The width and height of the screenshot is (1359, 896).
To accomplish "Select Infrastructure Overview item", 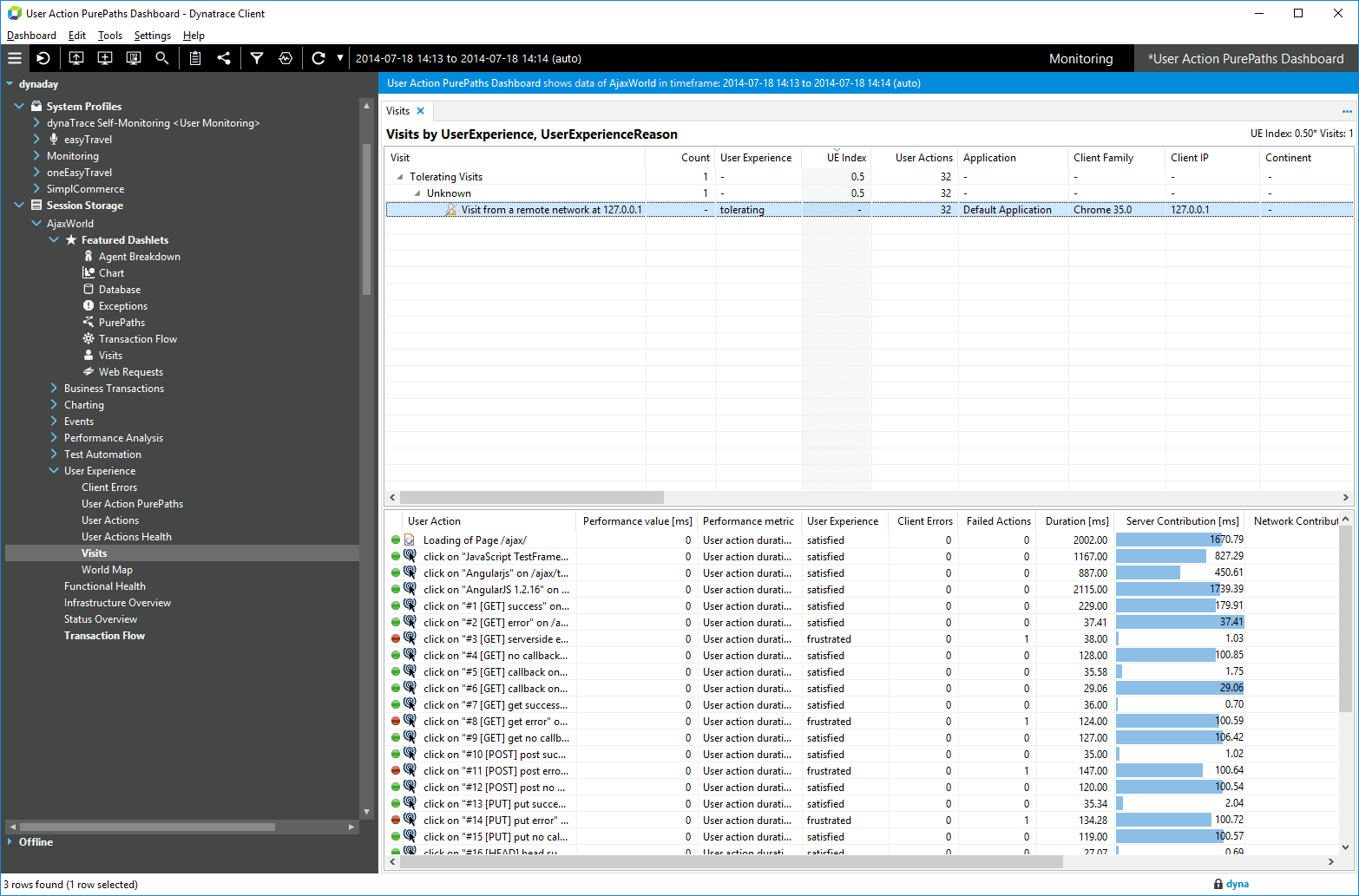I will [117, 603].
